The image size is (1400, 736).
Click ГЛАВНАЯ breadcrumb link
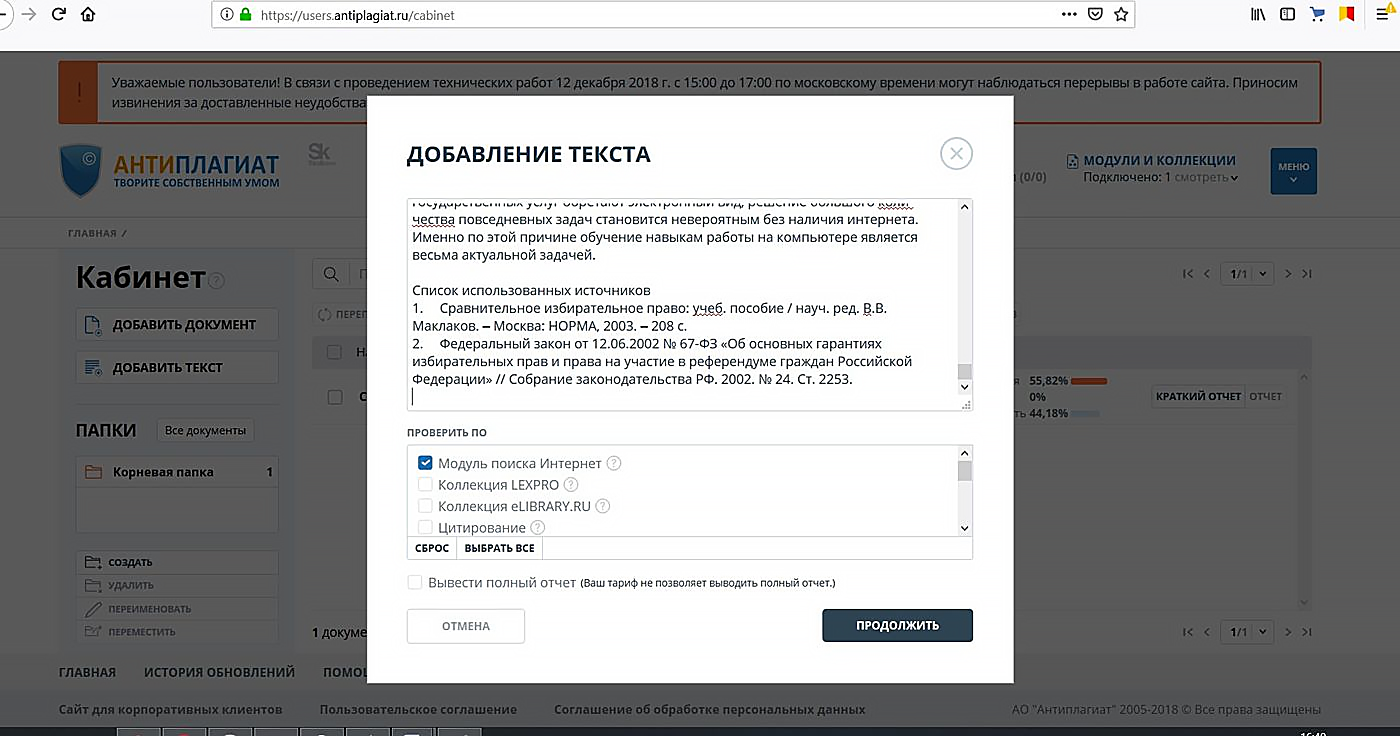click(x=92, y=233)
